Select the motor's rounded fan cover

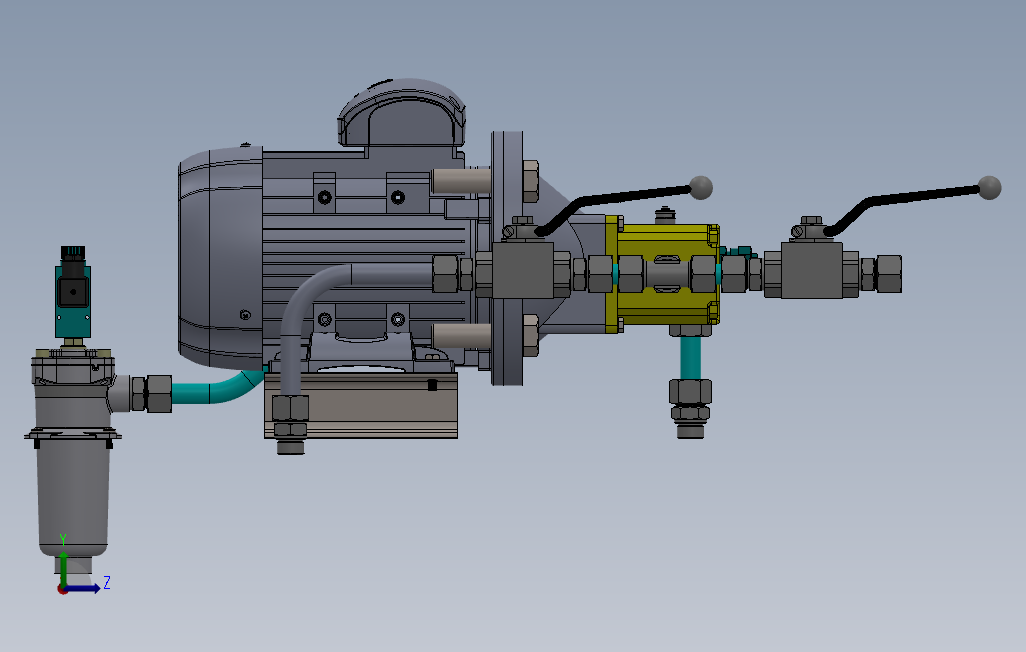pos(221,259)
